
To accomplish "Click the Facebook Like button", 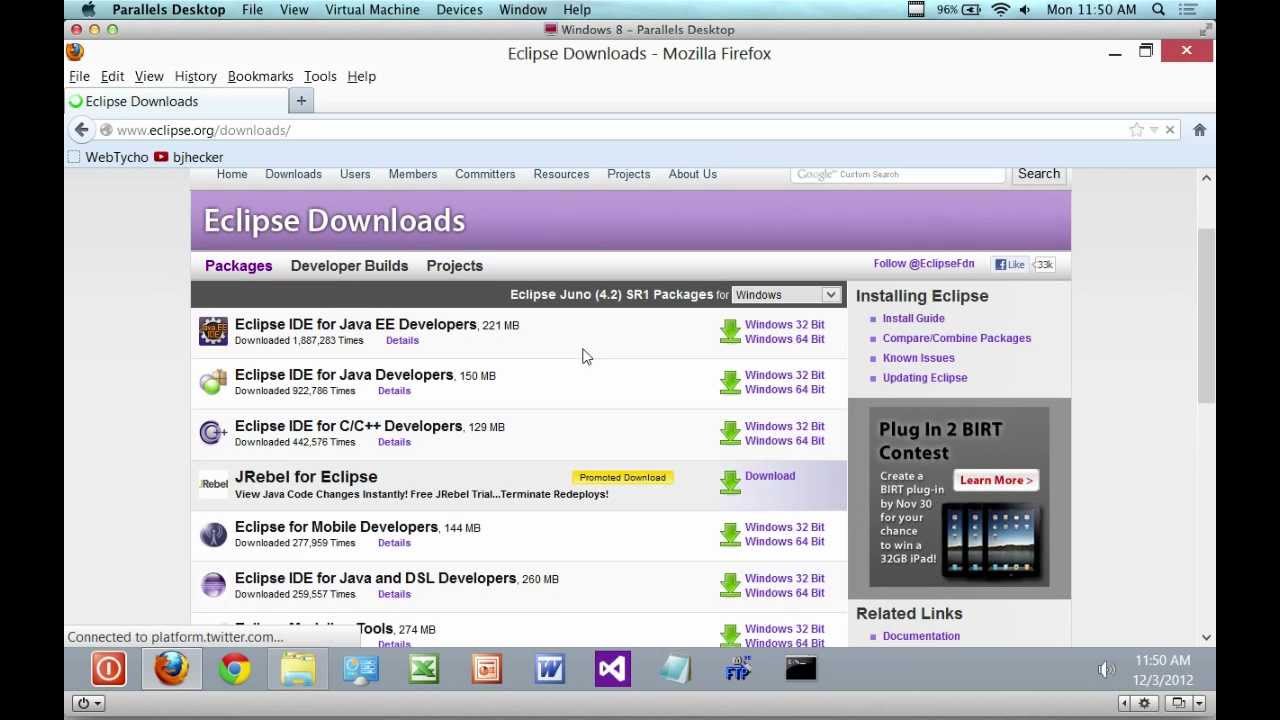I will click(1010, 264).
